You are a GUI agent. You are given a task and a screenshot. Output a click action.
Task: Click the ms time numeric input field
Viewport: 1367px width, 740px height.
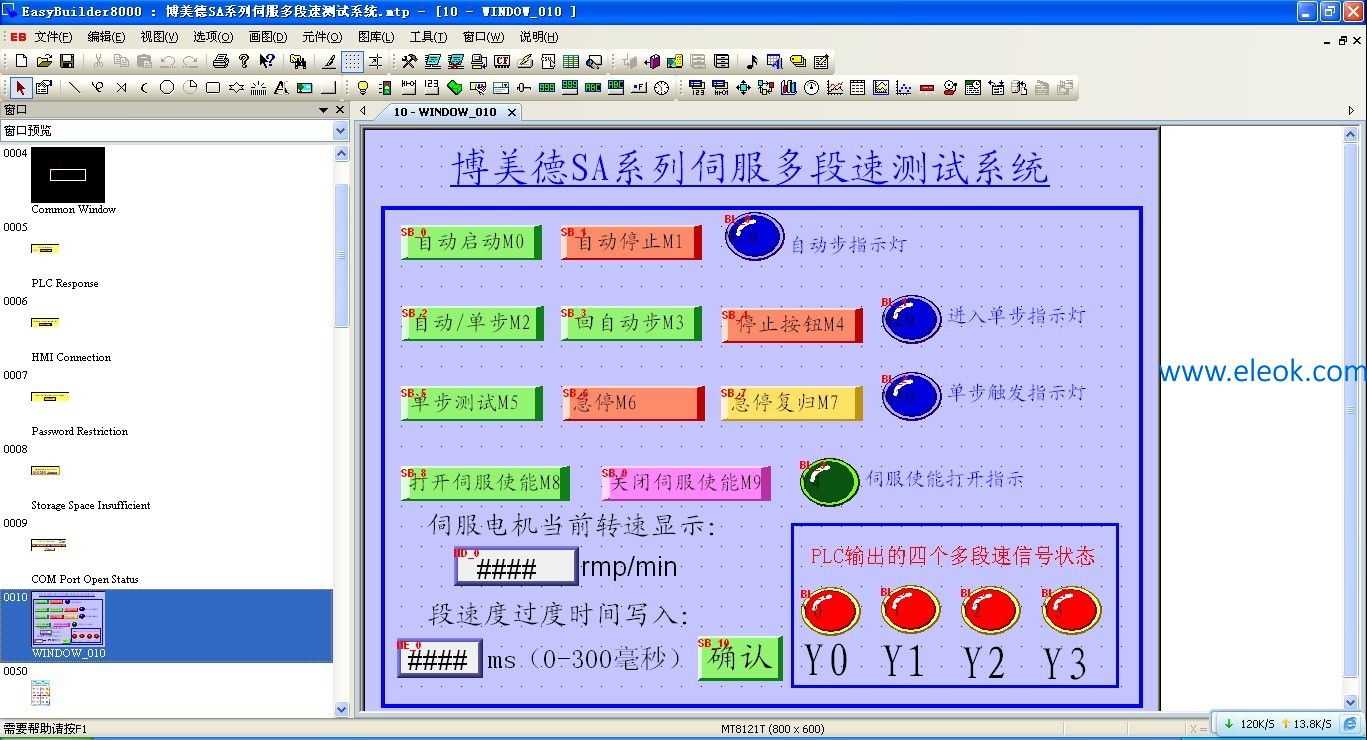tap(440, 659)
